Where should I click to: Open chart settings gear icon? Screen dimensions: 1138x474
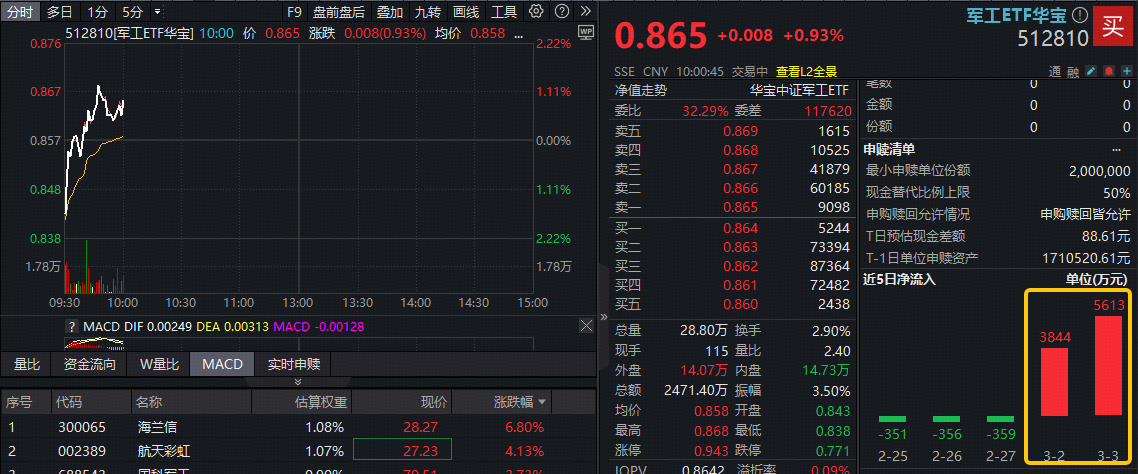[x=536, y=12]
